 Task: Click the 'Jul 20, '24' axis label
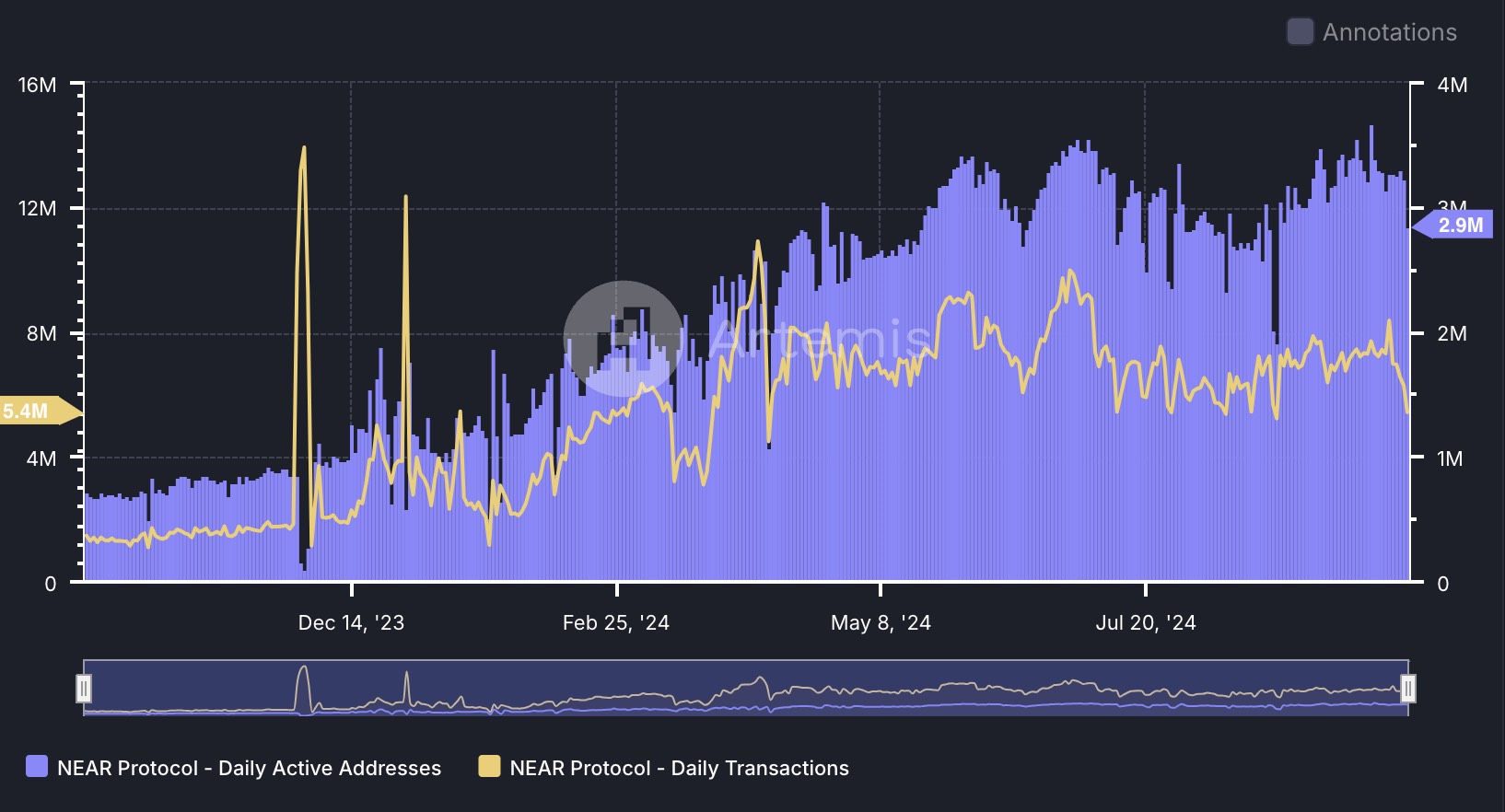click(1146, 623)
